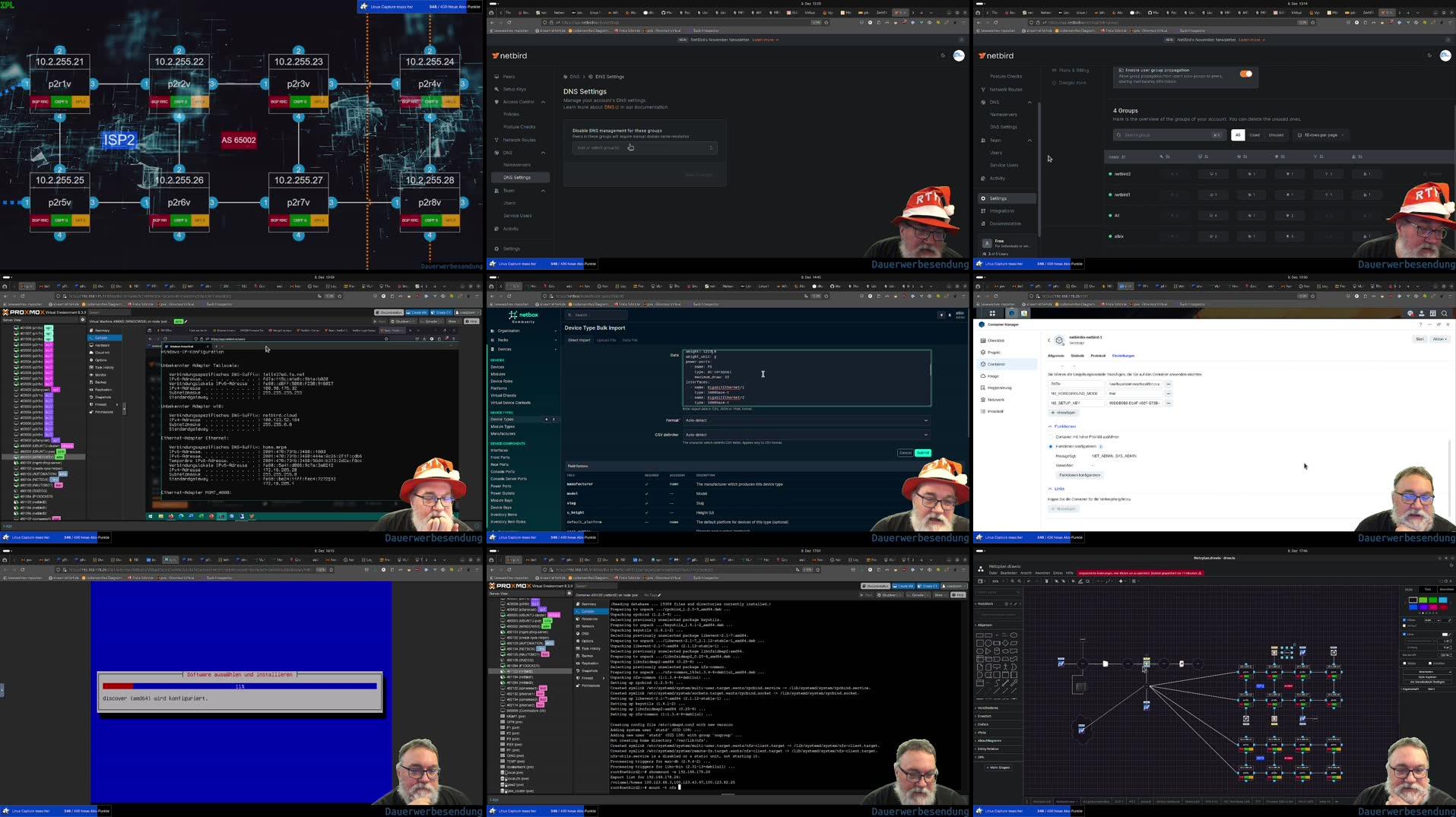Click Network Routes icon in netbird DNS Settings sidebar
This screenshot has height=817, width=1456.
496,140
